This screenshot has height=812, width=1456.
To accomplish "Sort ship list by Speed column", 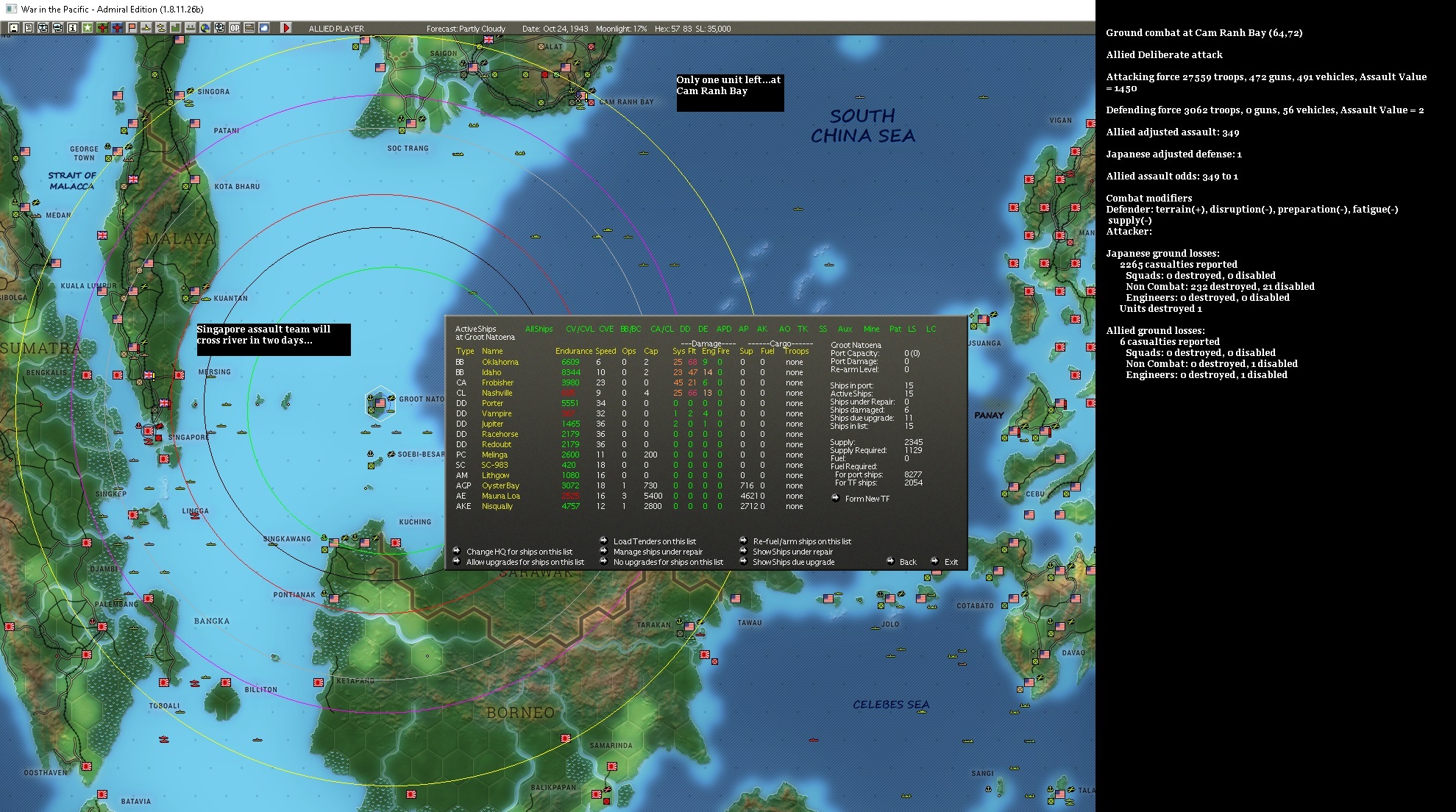I will point(606,352).
